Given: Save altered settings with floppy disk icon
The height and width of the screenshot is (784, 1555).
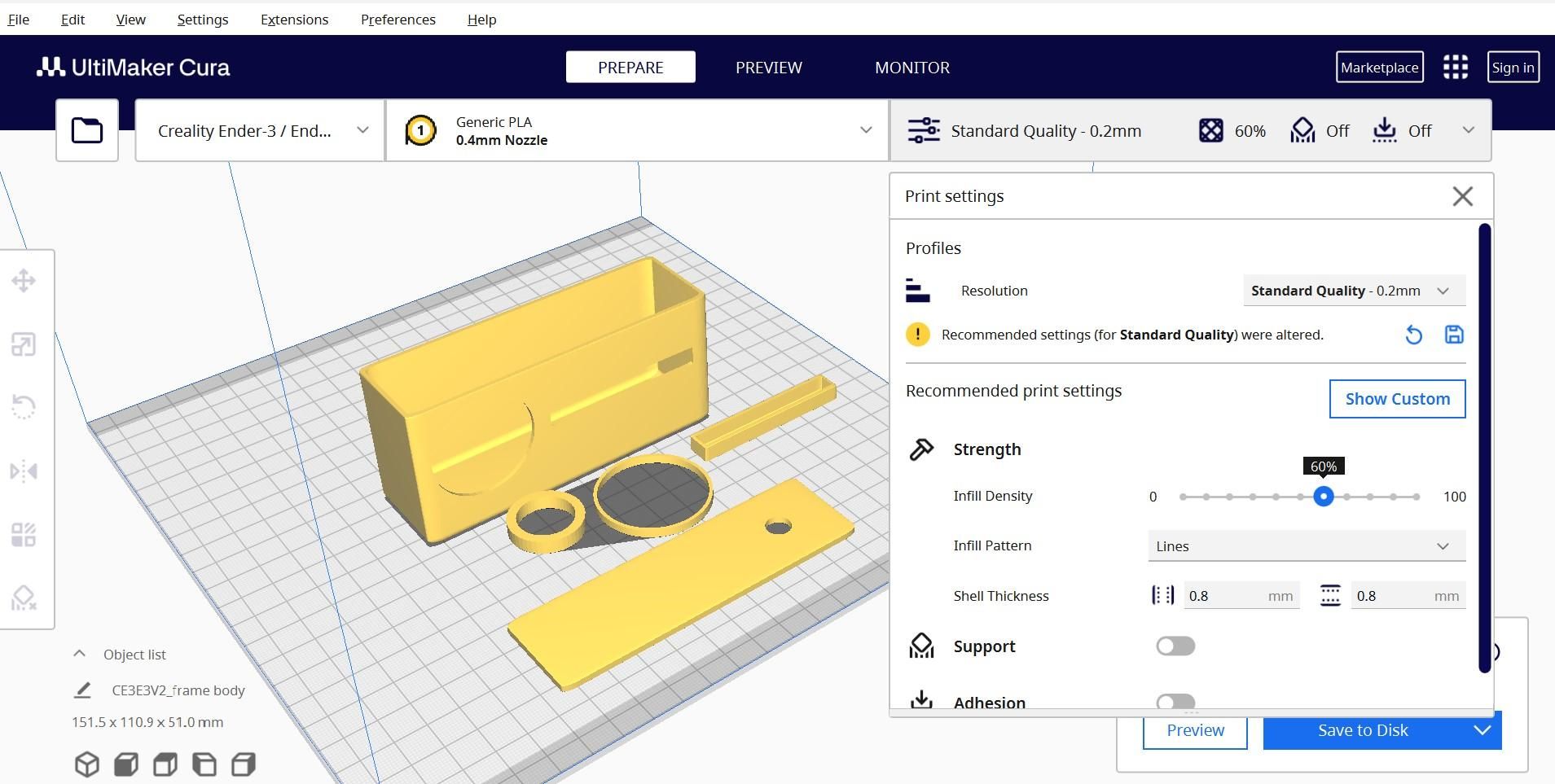Looking at the screenshot, I should tap(1454, 335).
